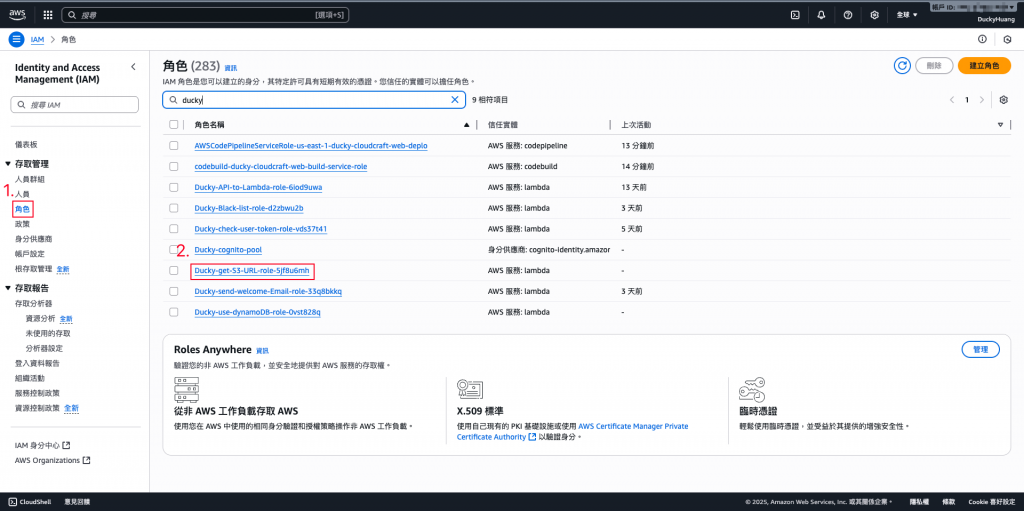
Task: Open the DuckyHuang account menu
Action: [x=996, y=20]
